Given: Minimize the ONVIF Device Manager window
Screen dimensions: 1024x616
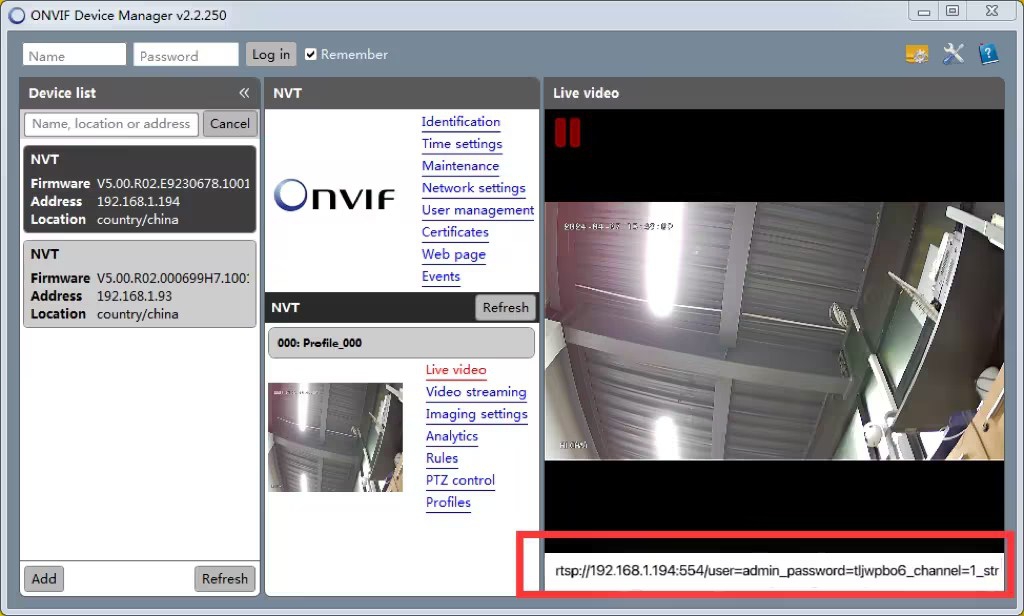Looking at the screenshot, I should (x=923, y=11).
